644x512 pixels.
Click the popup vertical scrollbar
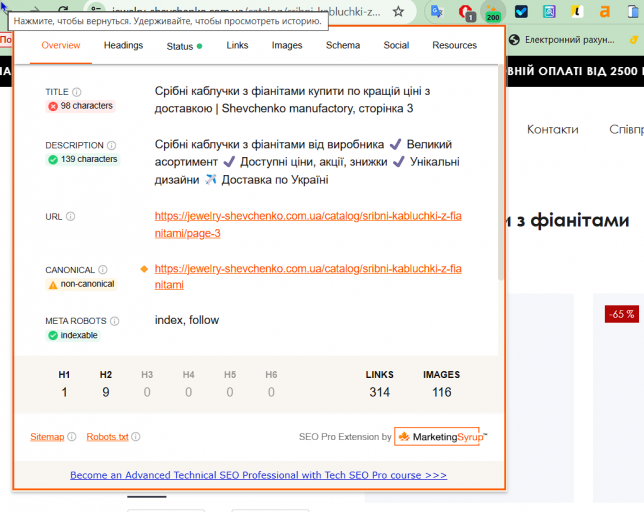501,172
